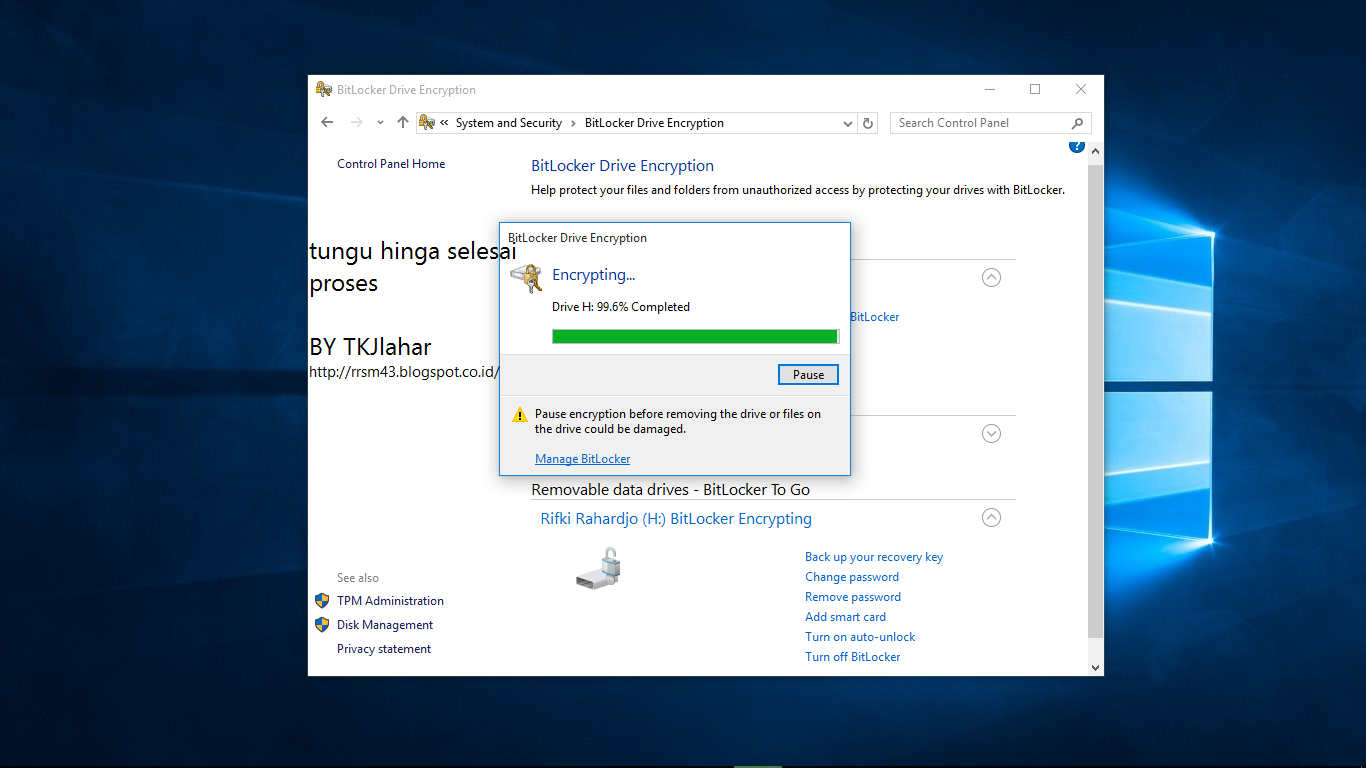The width and height of the screenshot is (1366, 768).
Task: Click the address bar BitLocker icon
Action: (x=427, y=122)
